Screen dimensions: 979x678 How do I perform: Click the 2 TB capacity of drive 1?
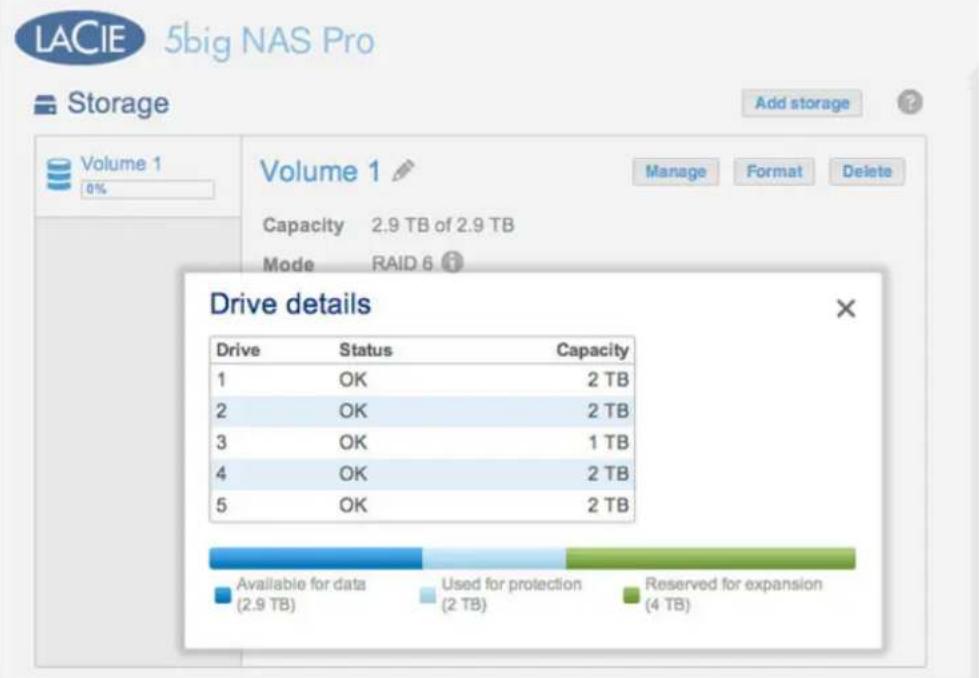point(608,380)
